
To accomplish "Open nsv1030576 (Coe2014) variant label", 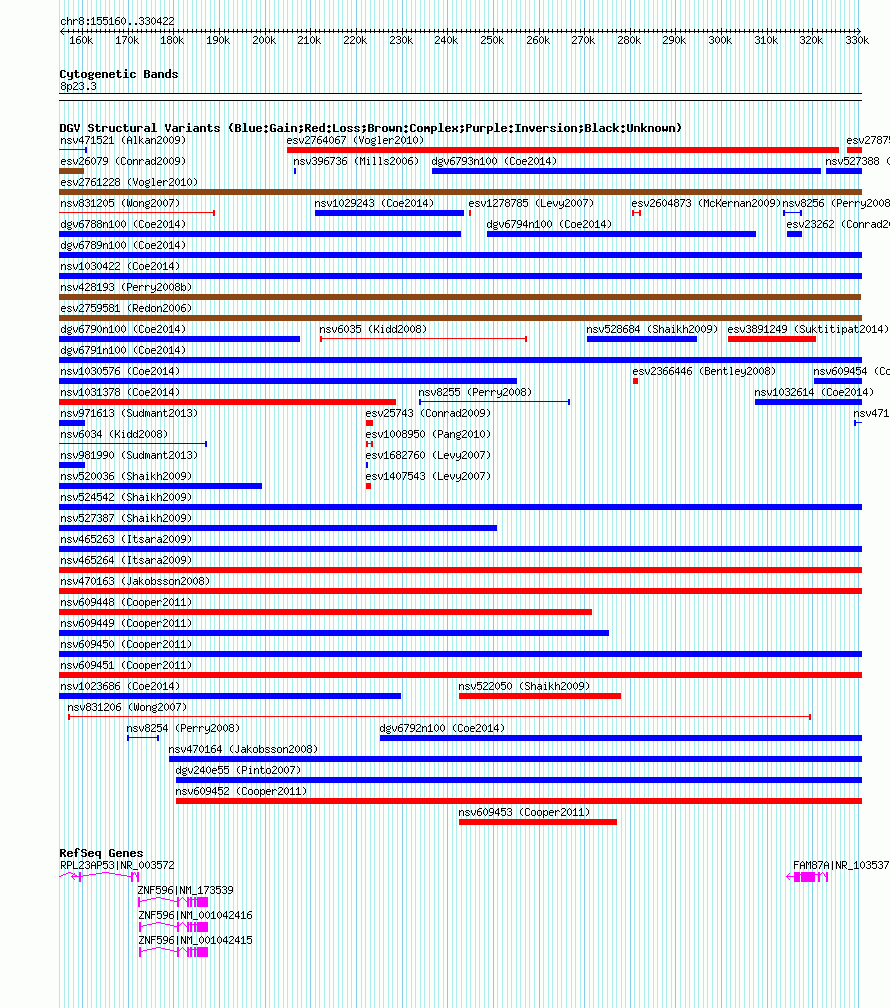I will (x=120, y=372).
